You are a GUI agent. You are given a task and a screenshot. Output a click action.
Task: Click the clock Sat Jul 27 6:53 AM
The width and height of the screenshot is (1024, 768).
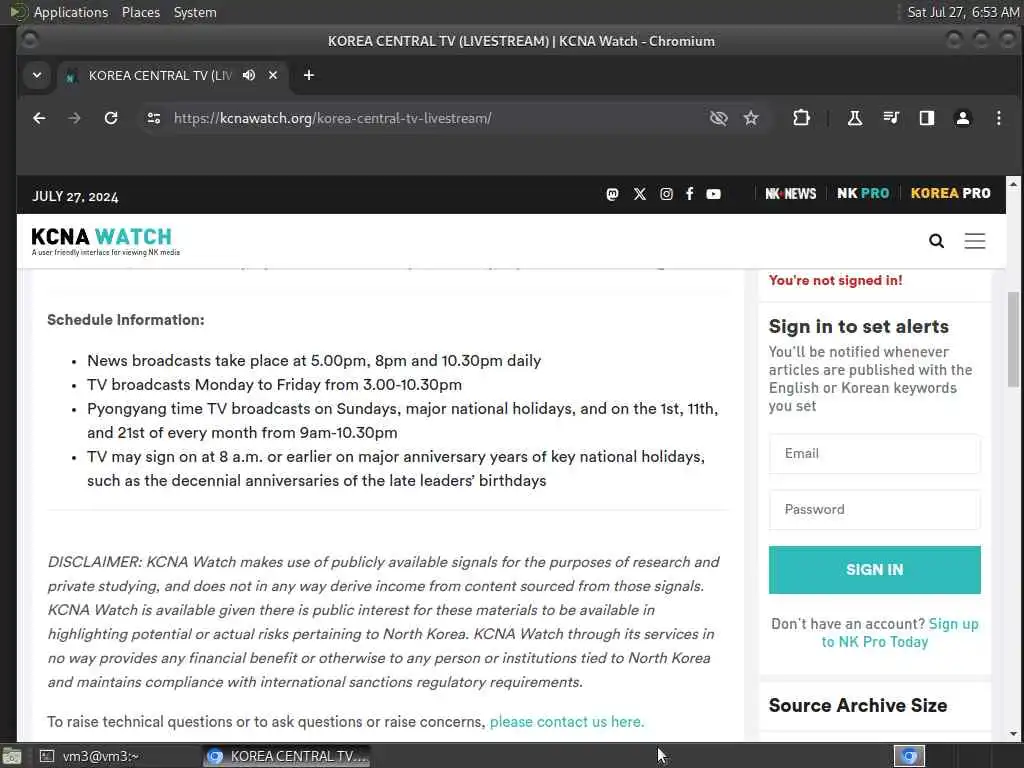tap(963, 12)
